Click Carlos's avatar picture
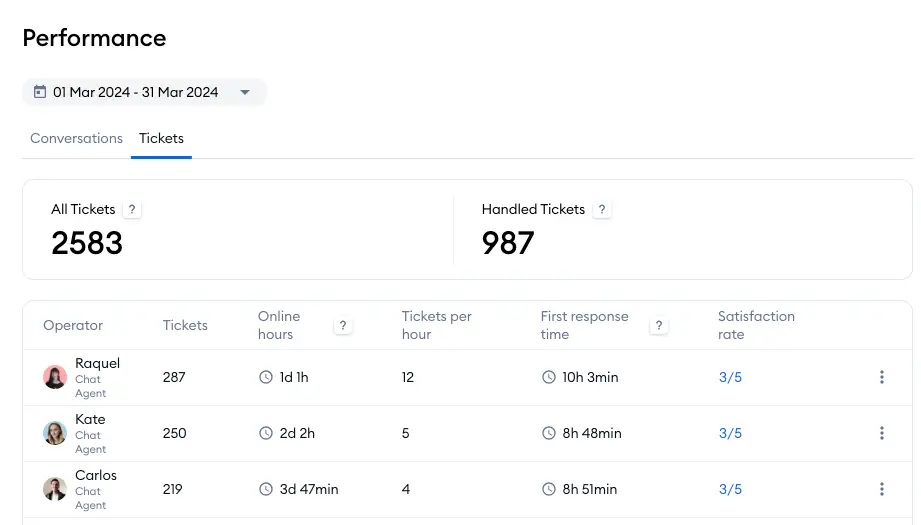The image size is (921, 525). [x=55, y=489]
